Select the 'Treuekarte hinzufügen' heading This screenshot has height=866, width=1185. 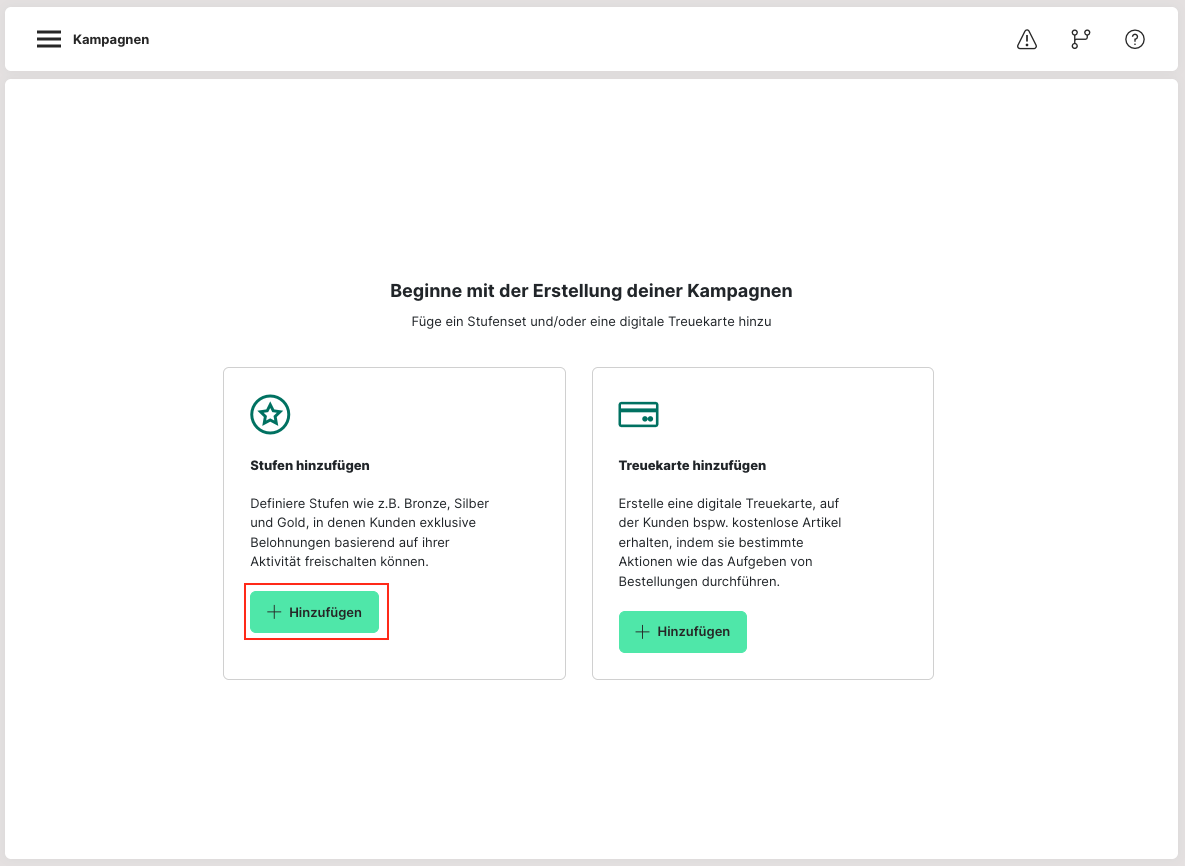(692, 465)
